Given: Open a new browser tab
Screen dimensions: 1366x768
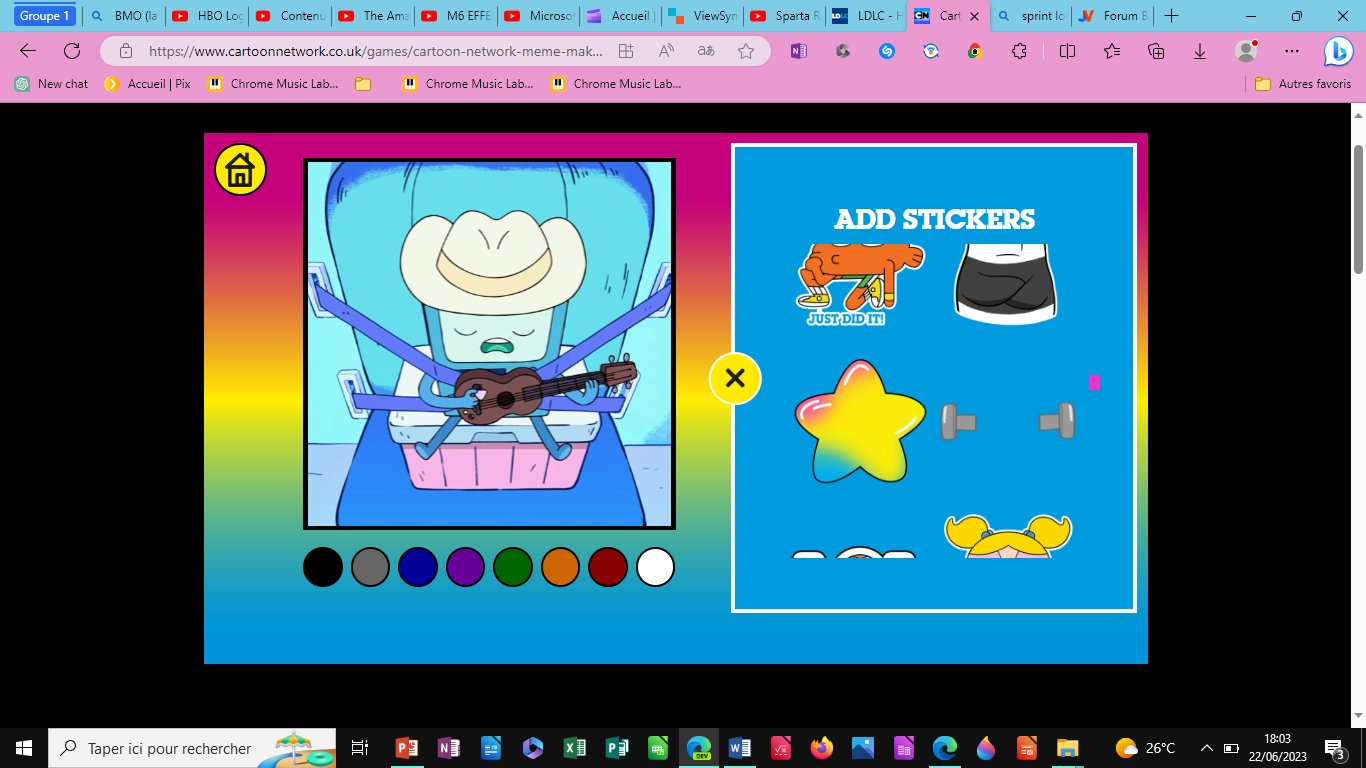Looking at the screenshot, I should [1172, 16].
